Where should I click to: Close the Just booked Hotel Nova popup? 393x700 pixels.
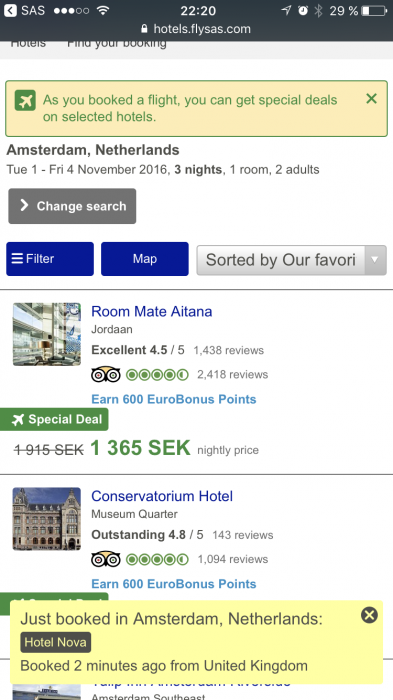click(369, 615)
